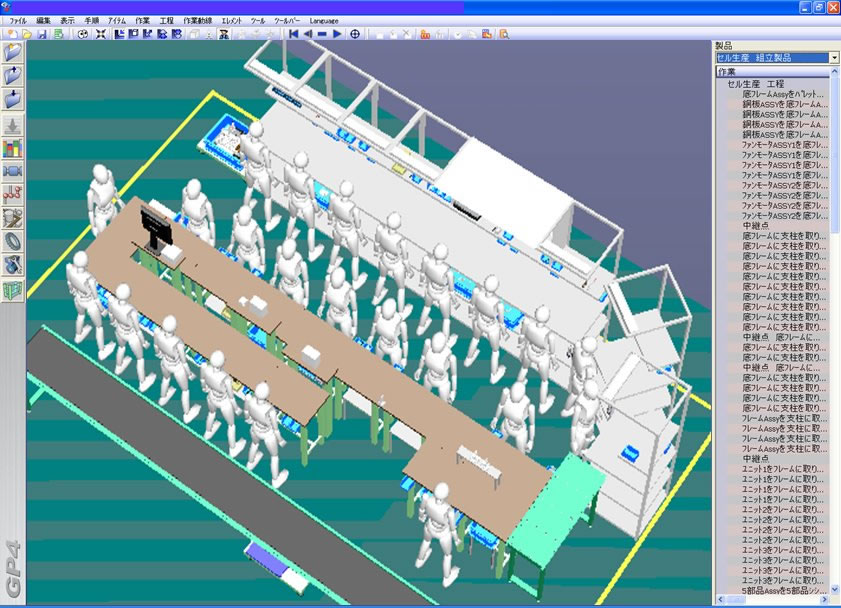The width and height of the screenshot is (841, 608).
Task: Click the task list scrollbar down arrow
Action: pos(834,599)
